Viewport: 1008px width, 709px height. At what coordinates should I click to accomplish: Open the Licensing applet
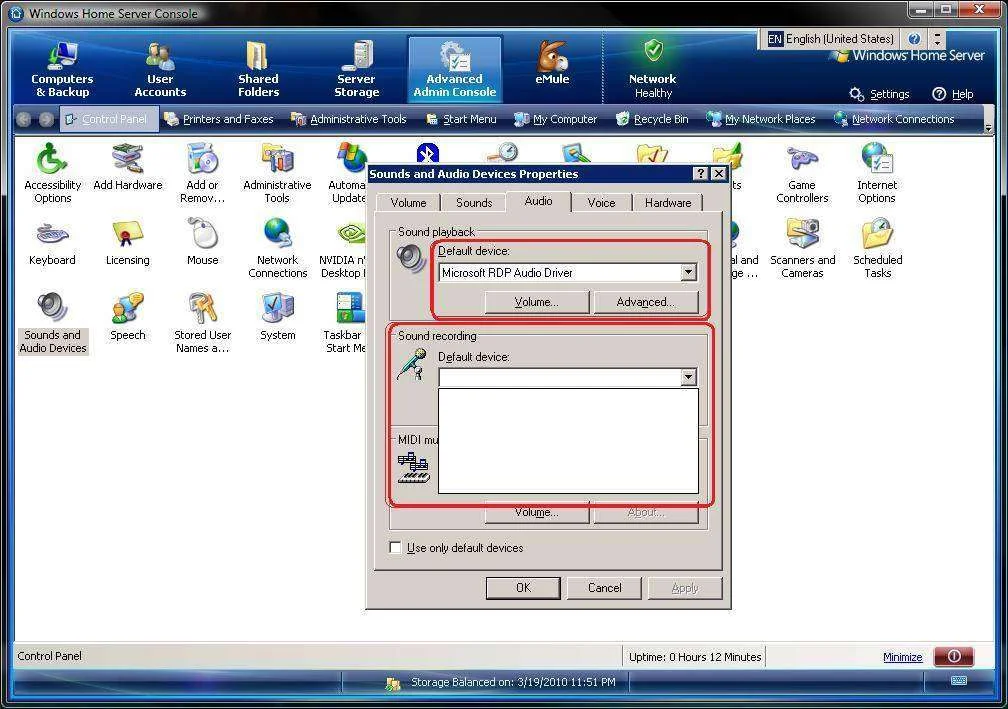127,243
